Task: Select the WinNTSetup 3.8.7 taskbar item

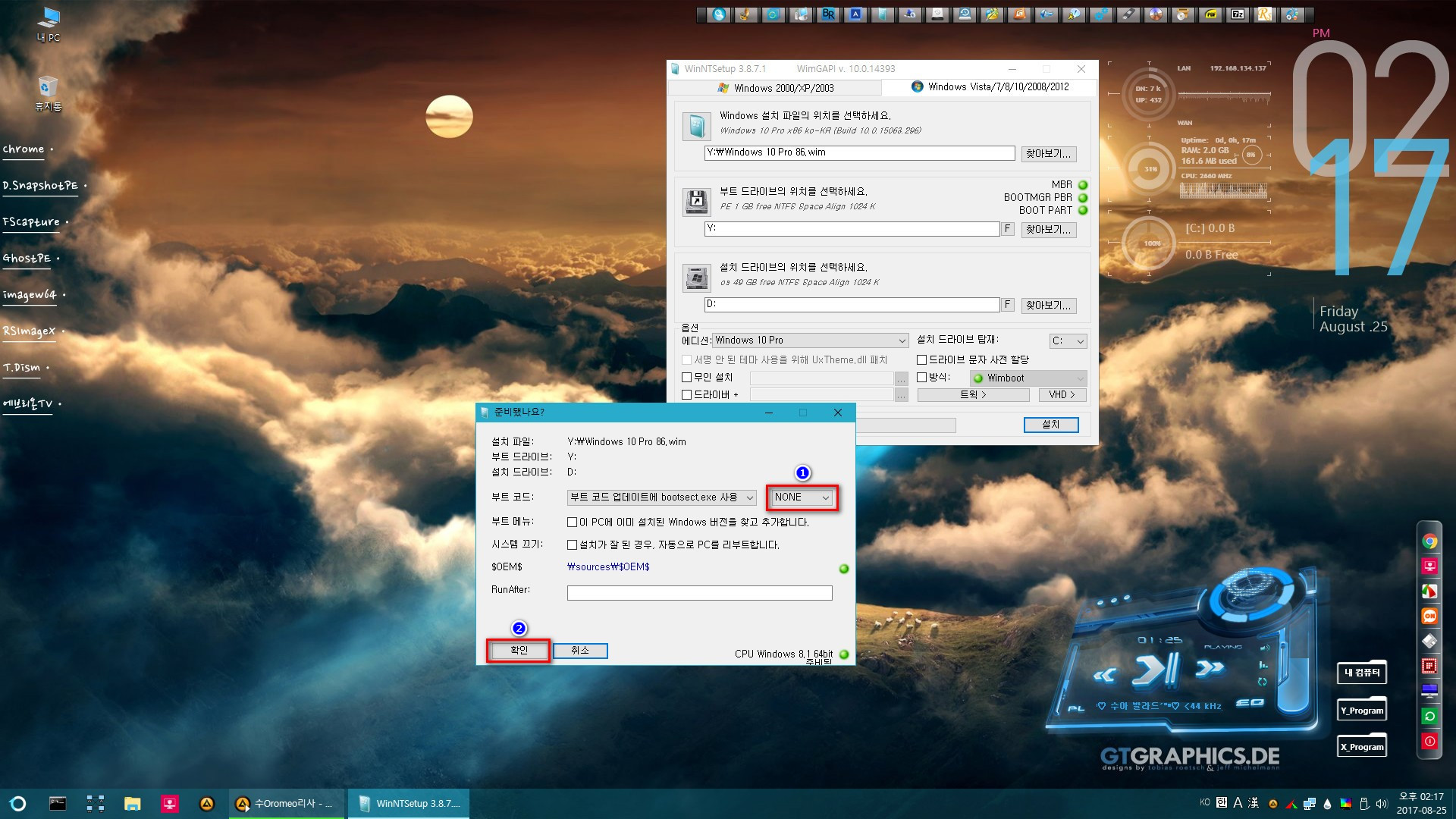Action: 409,804
